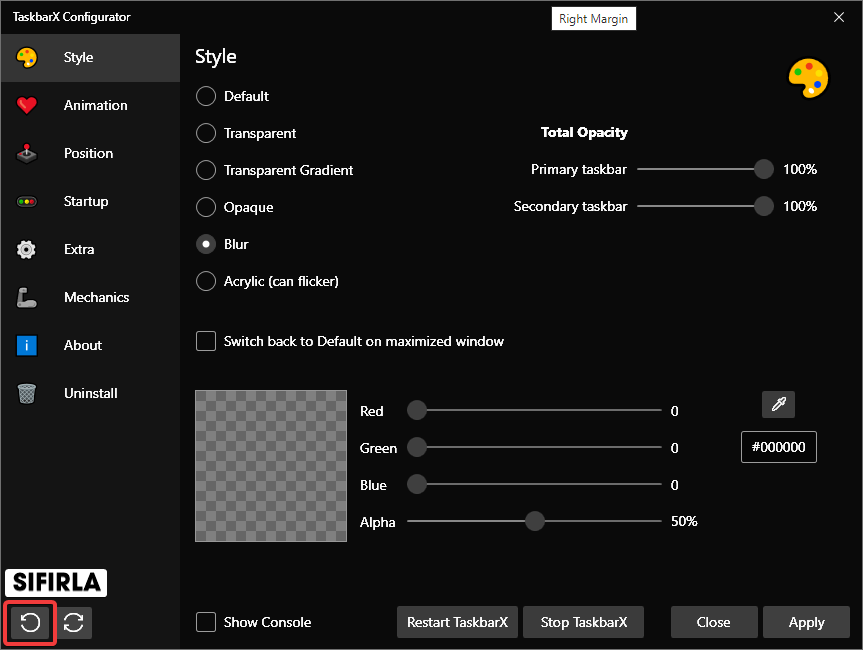This screenshot has height=650, width=863.
Task: Click the revert settings icon at bottom left
Action: pyautogui.click(x=31, y=622)
